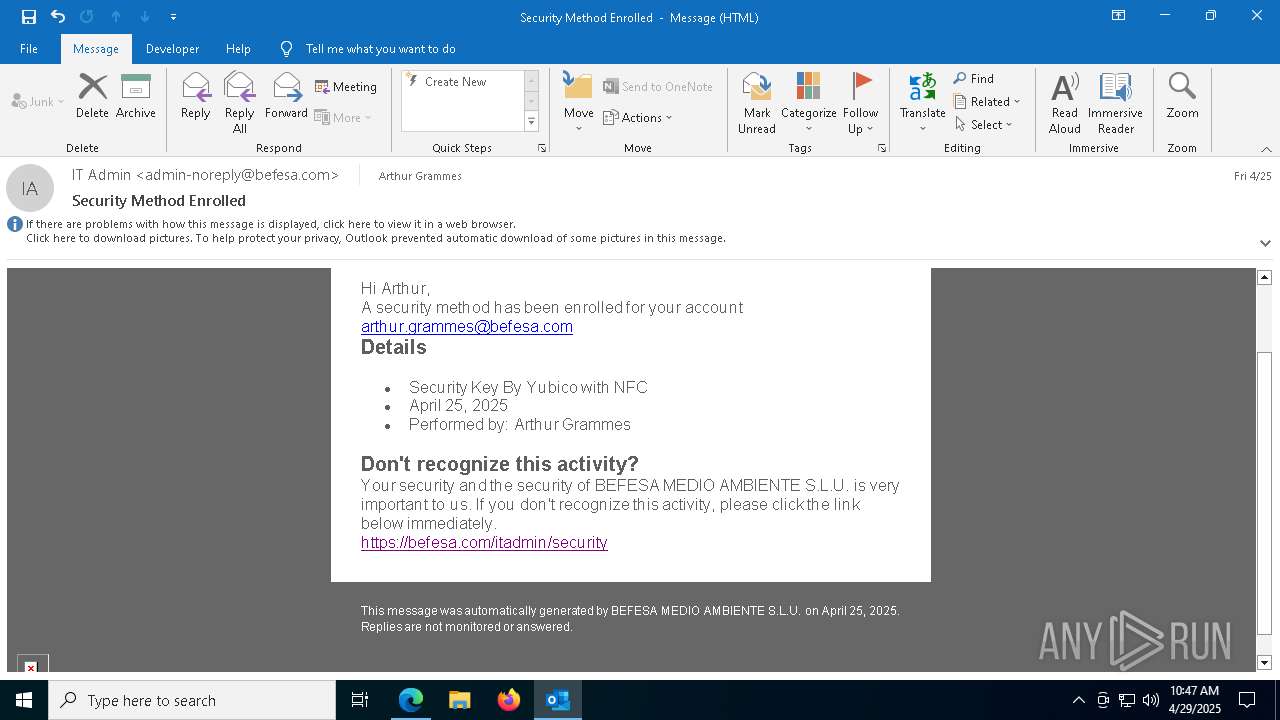This screenshot has width=1280, height=720.
Task: Open the Related dropdown
Action: tap(987, 101)
